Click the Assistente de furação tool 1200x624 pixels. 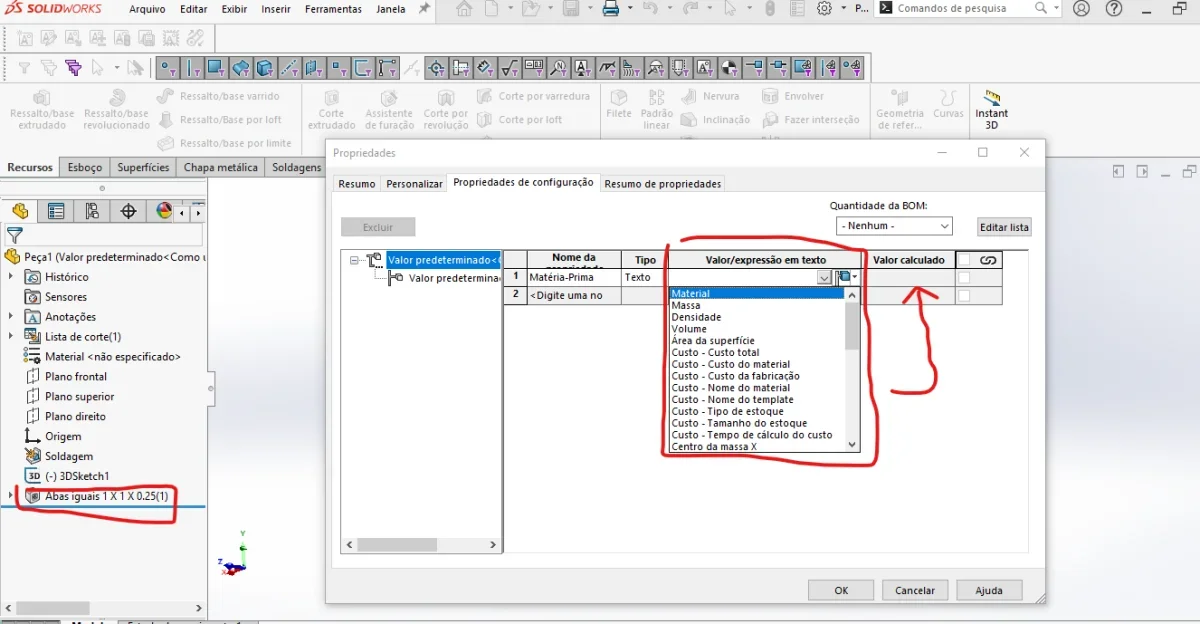point(389,110)
